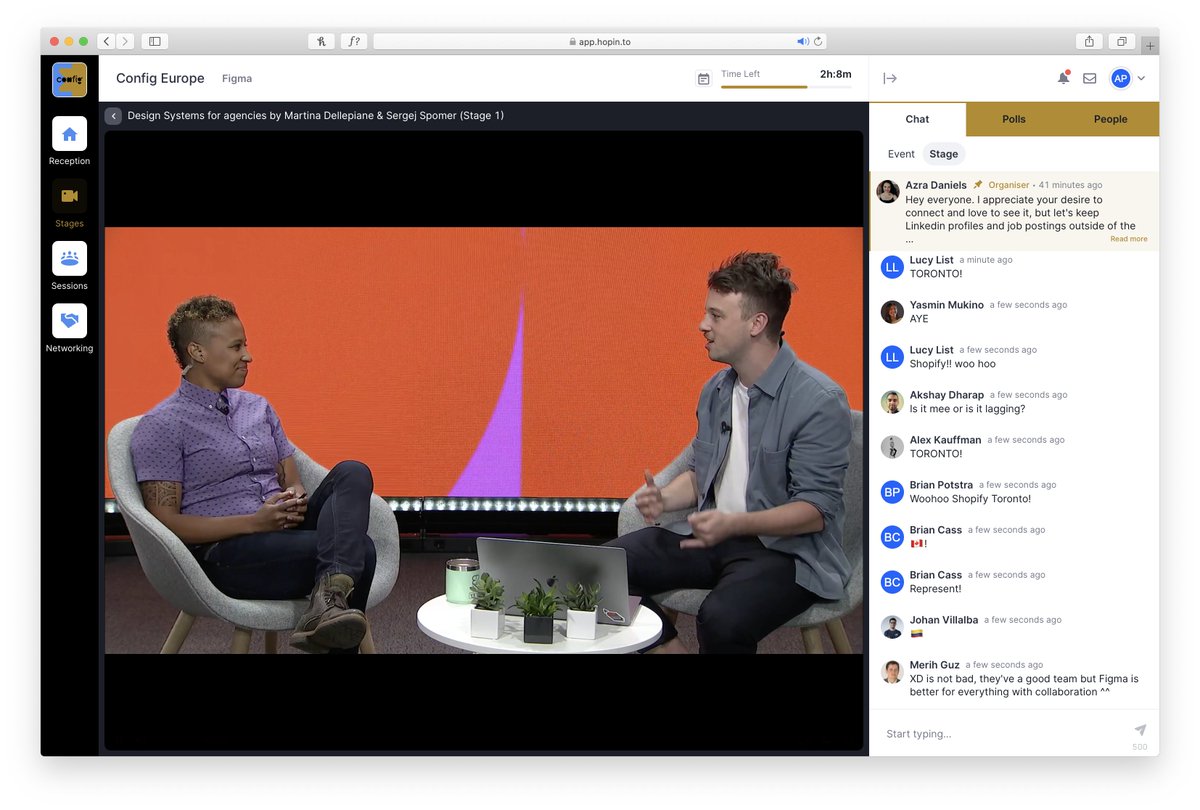Click the Brian Cass name on Represent! message

click(936, 575)
